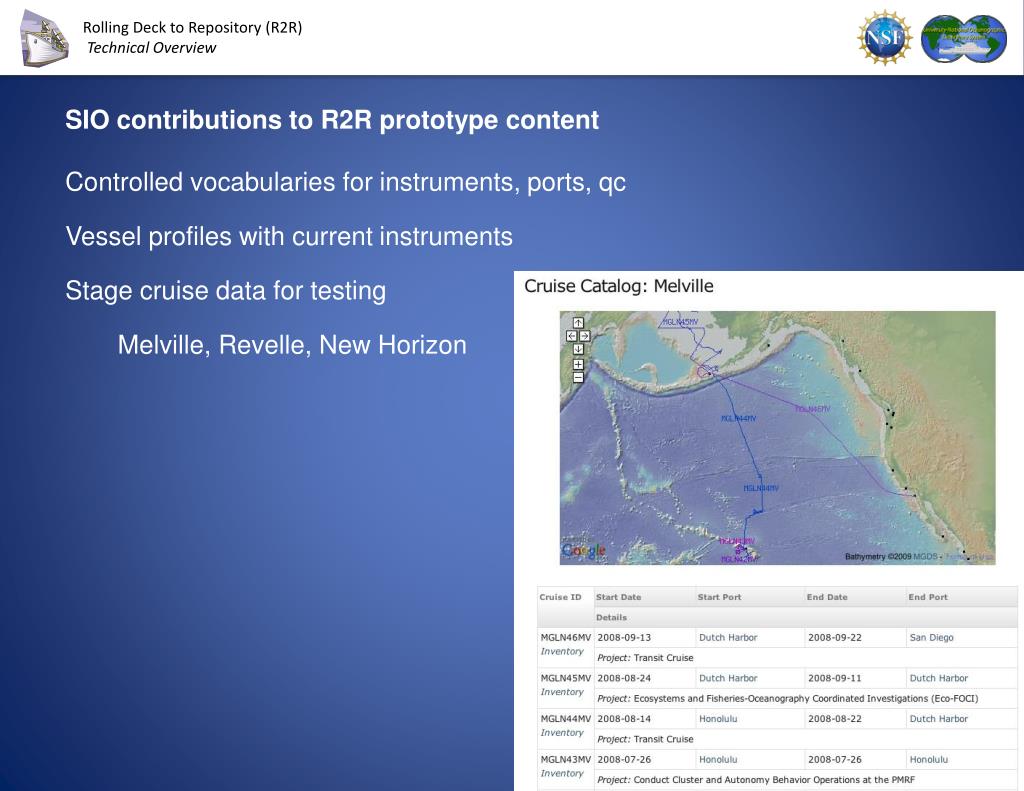Open Inventory for cruise MGLN45MV

click(x=562, y=692)
